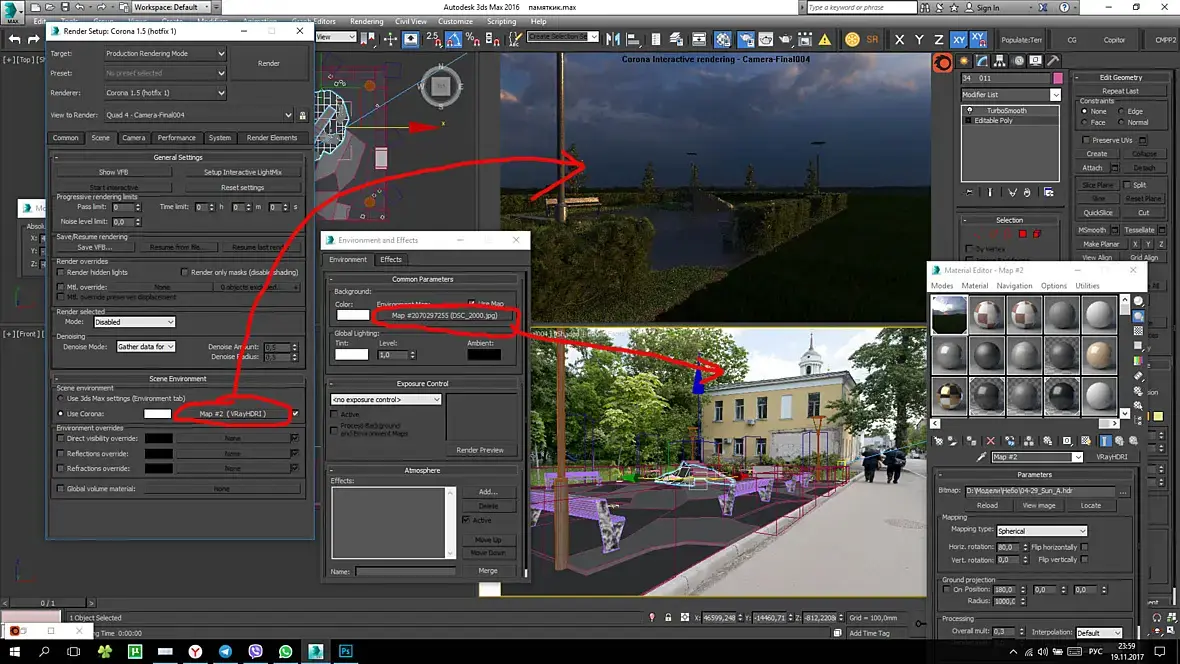Open exposure control dropdown
Image resolution: width=1180 pixels, height=664 pixels.
click(x=385, y=399)
